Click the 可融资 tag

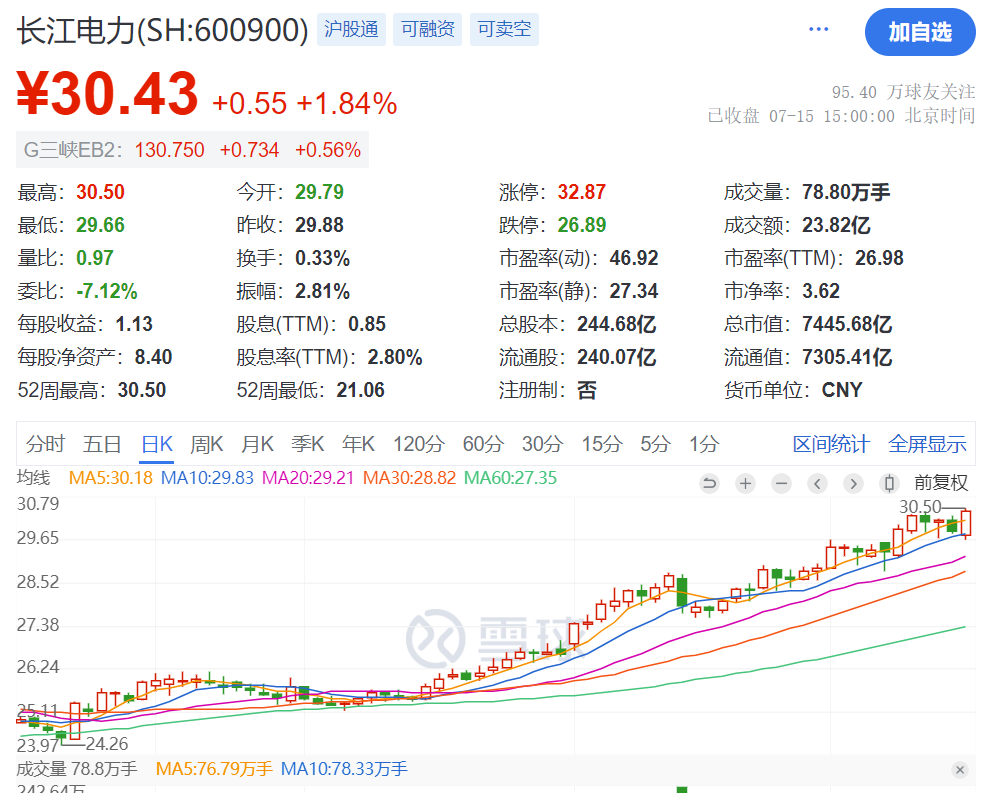pyautogui.click(x=427, y=29)
